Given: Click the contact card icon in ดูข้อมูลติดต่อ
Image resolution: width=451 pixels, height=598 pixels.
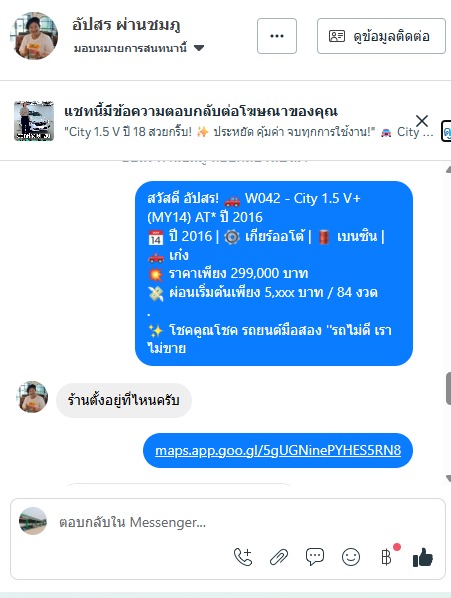Looking at the screenshot, I should (337, 36).
